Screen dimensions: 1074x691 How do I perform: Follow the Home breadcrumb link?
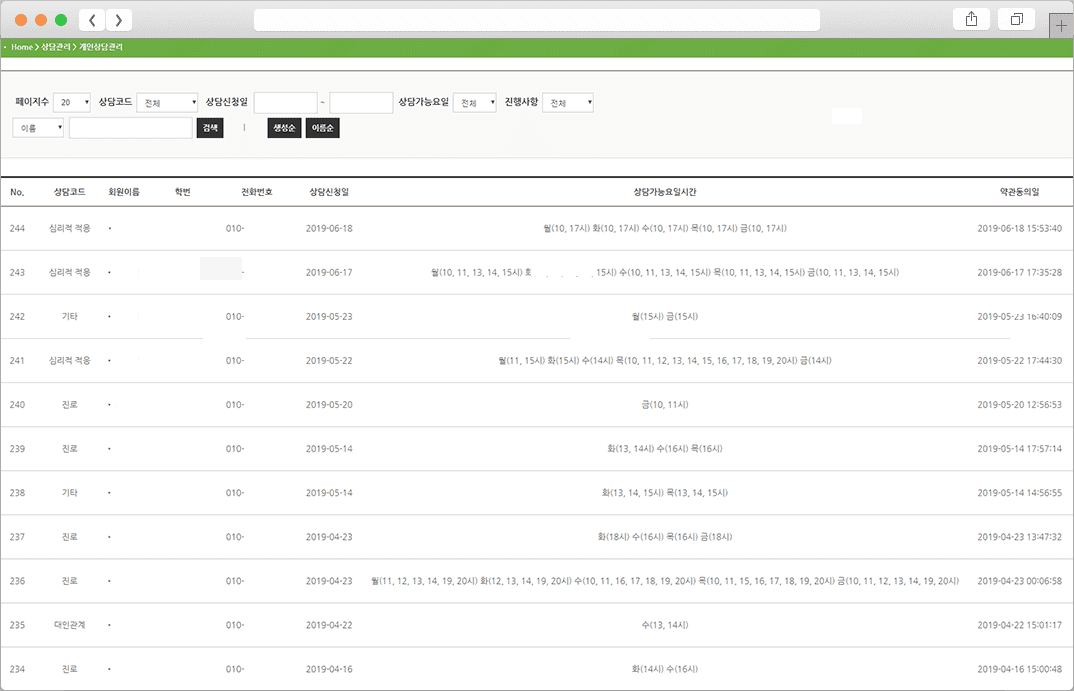pyautogui.click(x=22, y=47)
